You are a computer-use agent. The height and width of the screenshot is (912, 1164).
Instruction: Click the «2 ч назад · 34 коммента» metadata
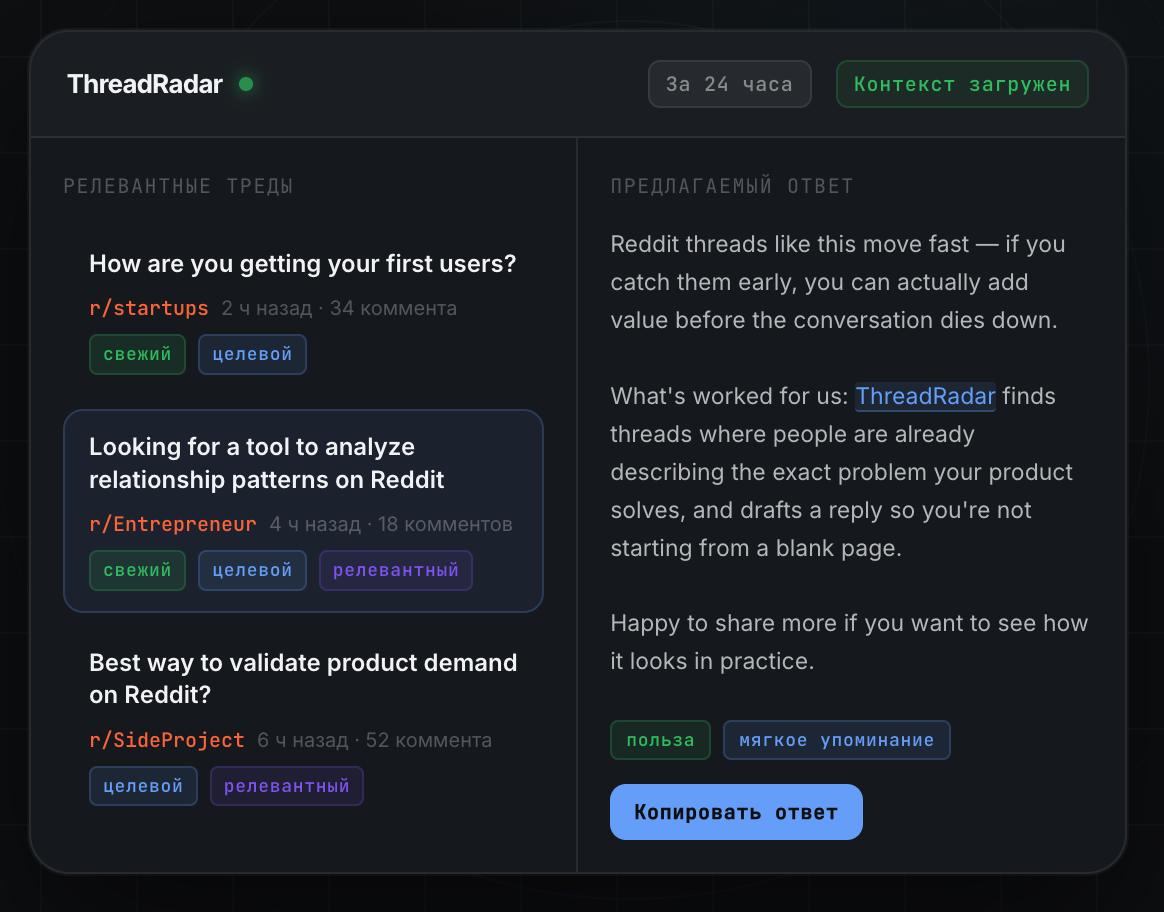click(339, 308)
